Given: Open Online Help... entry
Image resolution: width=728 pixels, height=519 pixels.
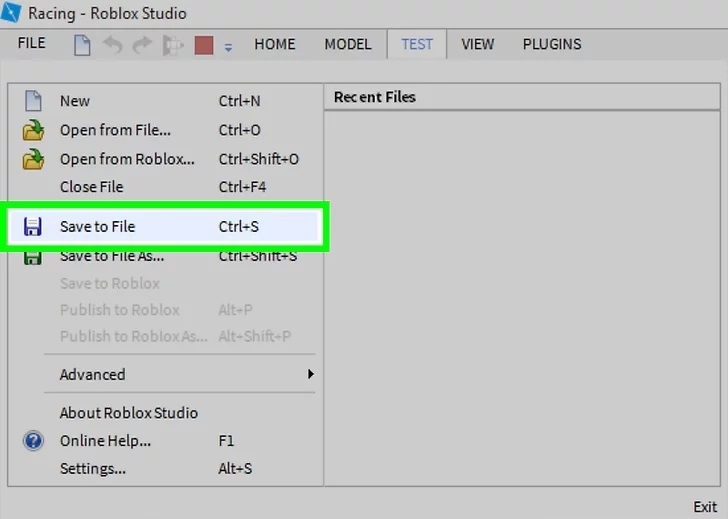Looking at the screenshot, I should coord(165,441).
